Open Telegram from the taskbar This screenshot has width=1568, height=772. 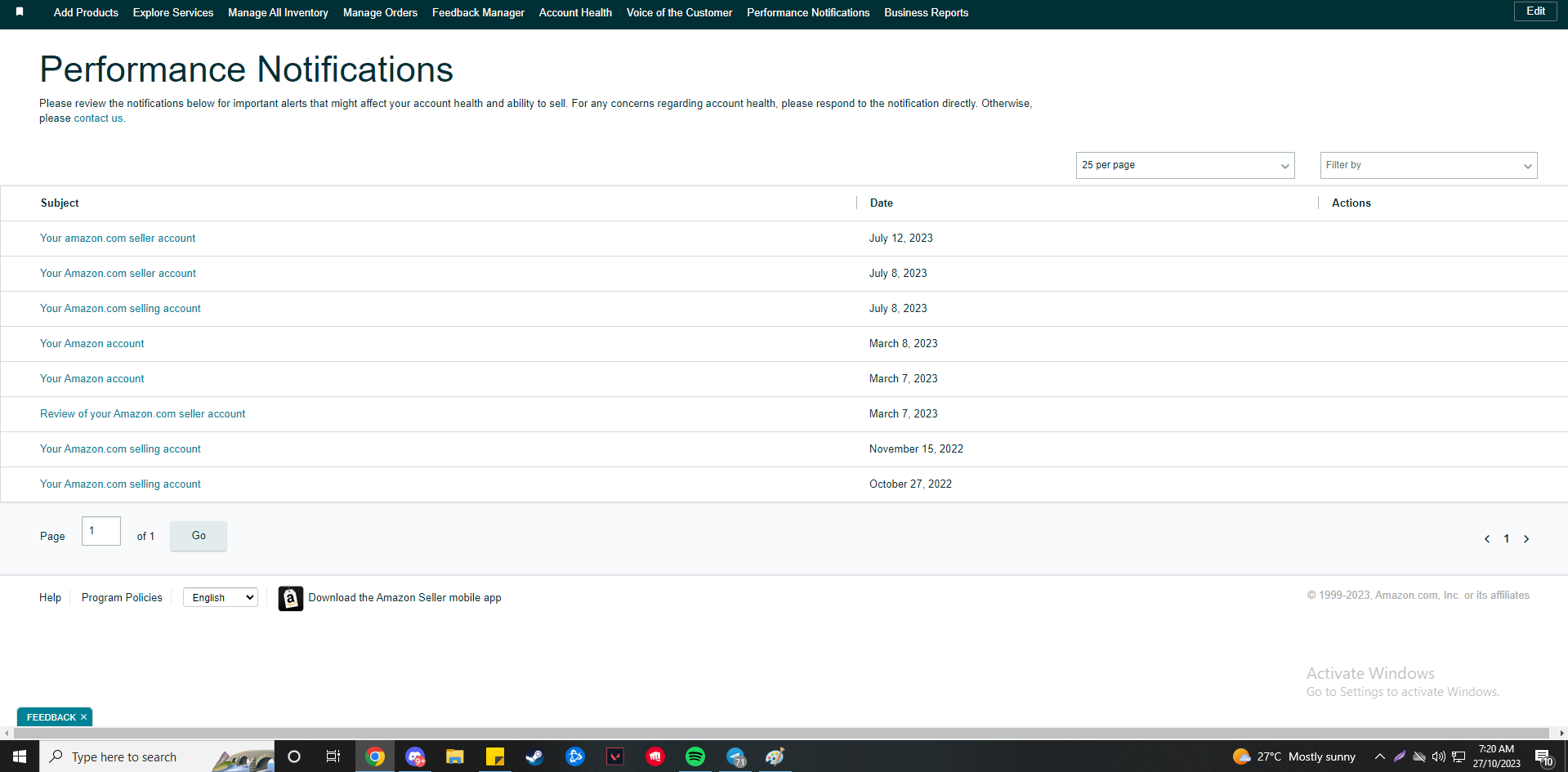coord(735,756)
